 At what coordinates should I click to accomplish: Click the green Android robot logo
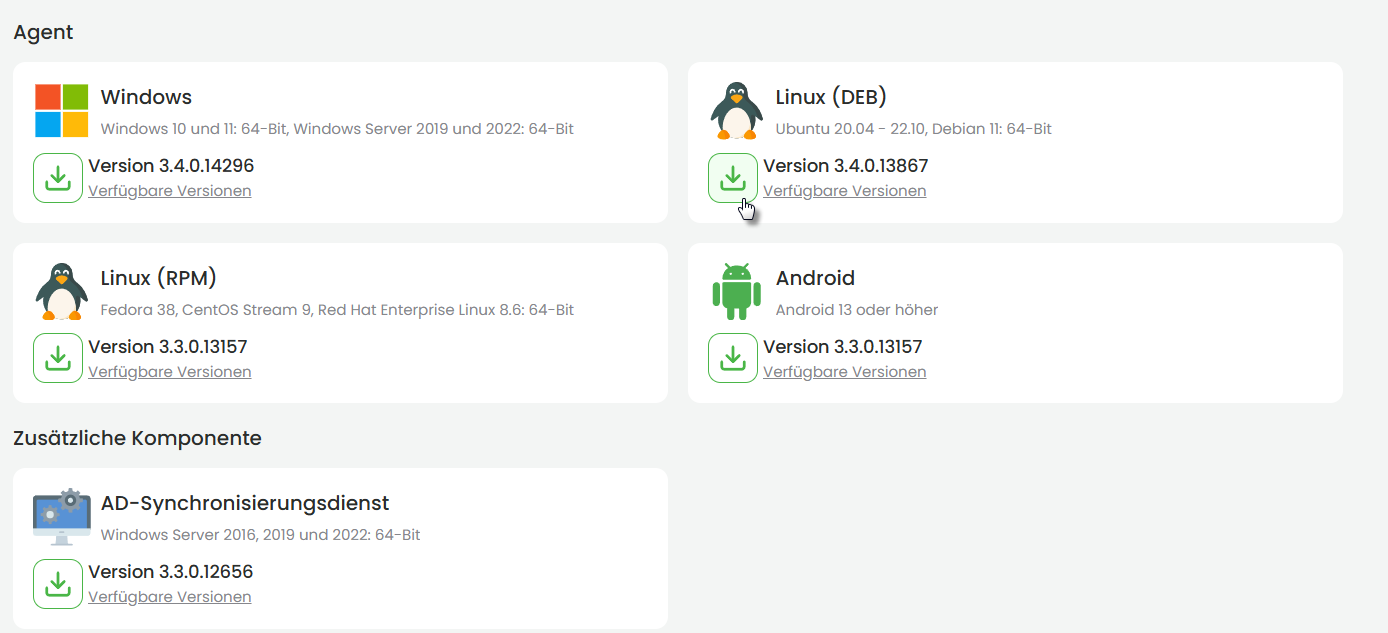(737, 291)
